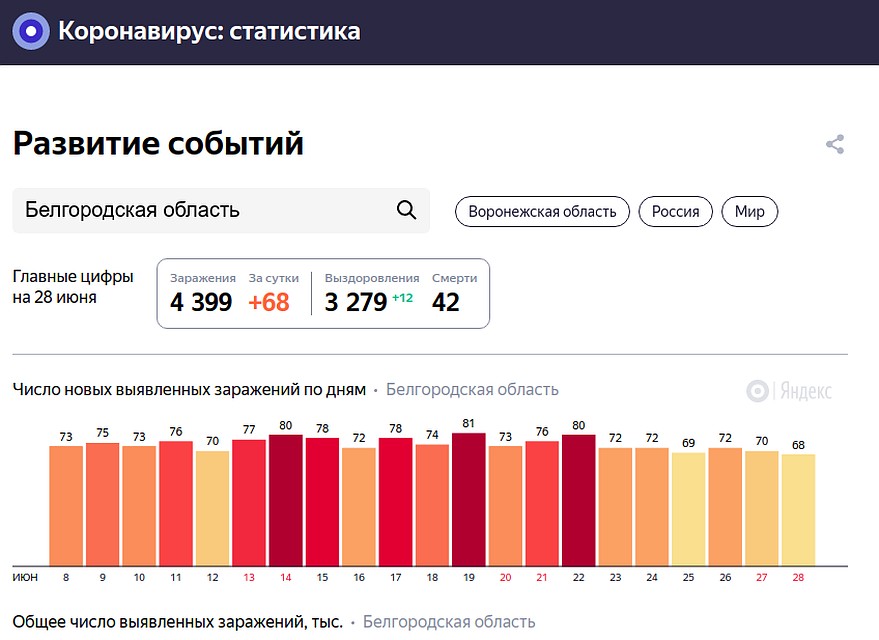The height and width of the screenshot is (640, 879).
Task: Click the June 26 bar with 72
Action: [725, 507]
